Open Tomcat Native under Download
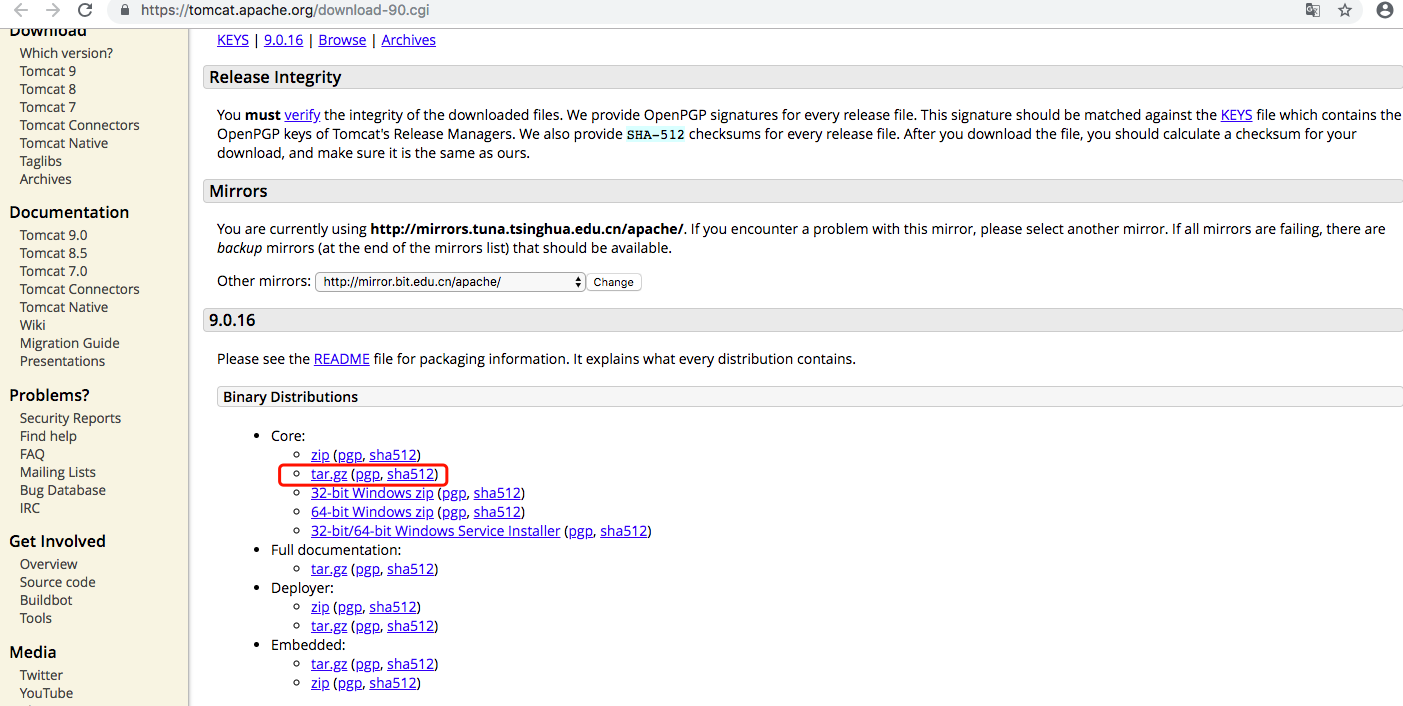The width and height of the screenshot is (1403, 706). [64, 143]
